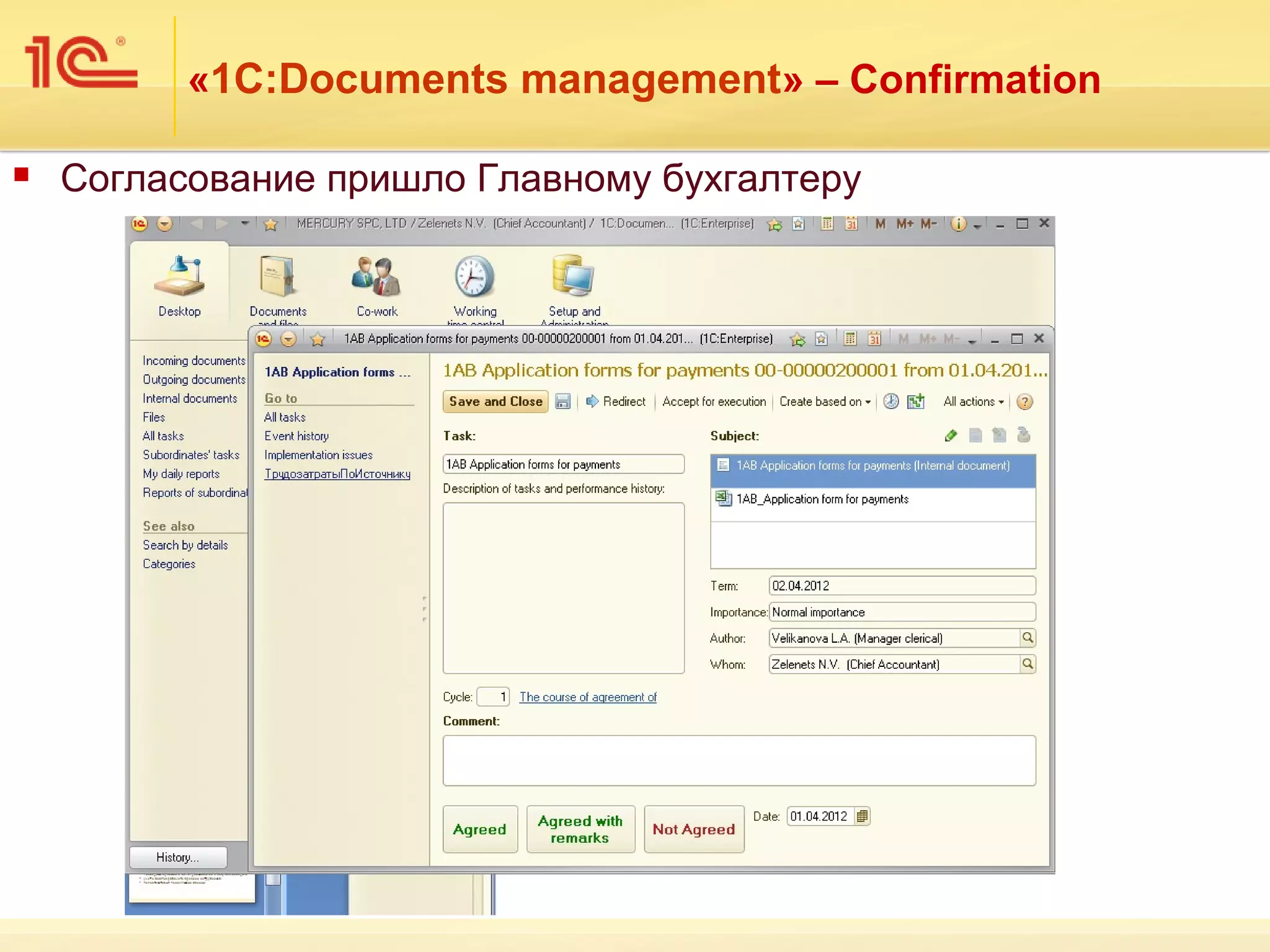Viewport: 1270px width, 952px height.
Task: Click the Importance field Normal importance
Action: tap(902, 612)
